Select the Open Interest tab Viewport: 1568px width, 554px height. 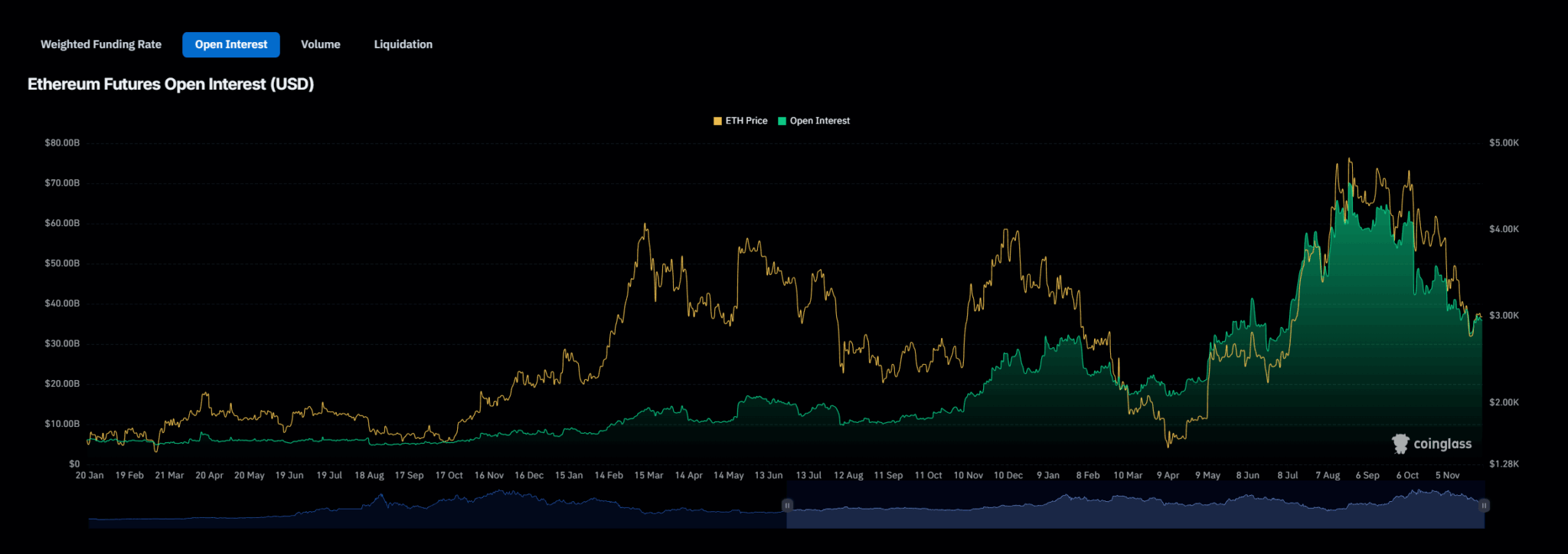click(x=230, y=44)
